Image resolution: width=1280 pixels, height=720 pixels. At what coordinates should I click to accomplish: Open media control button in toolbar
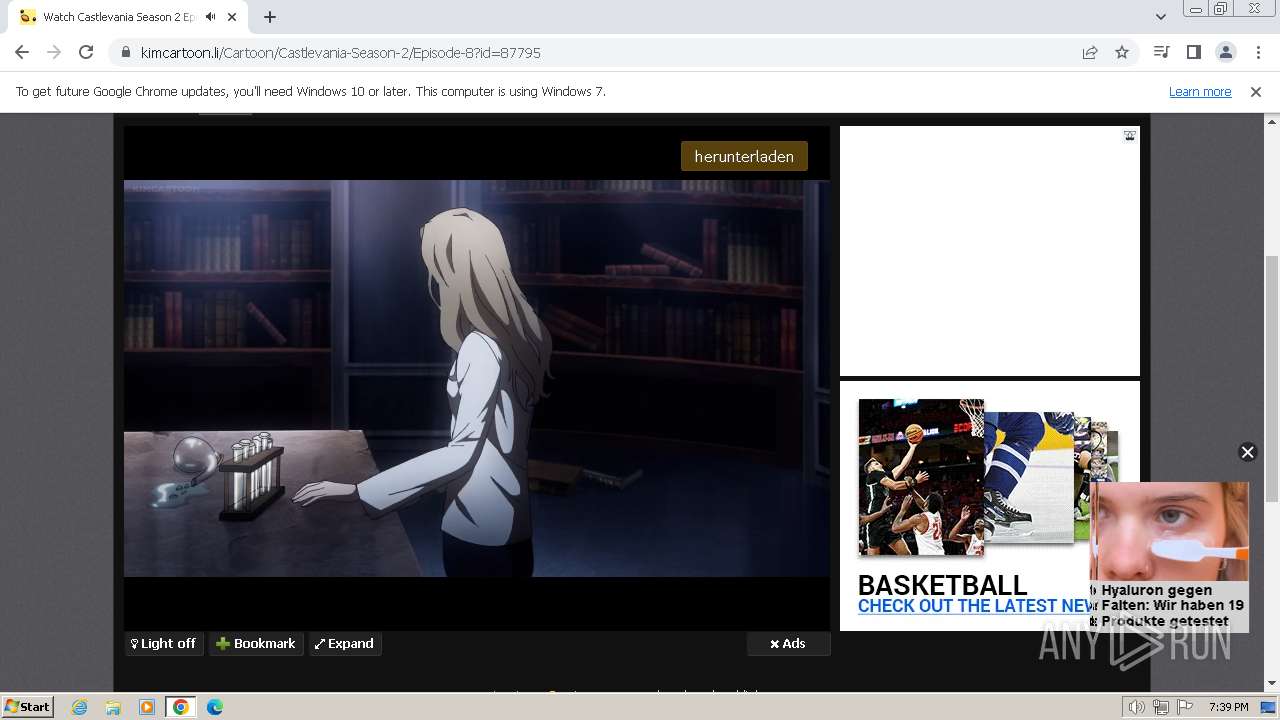point(1162,53)
